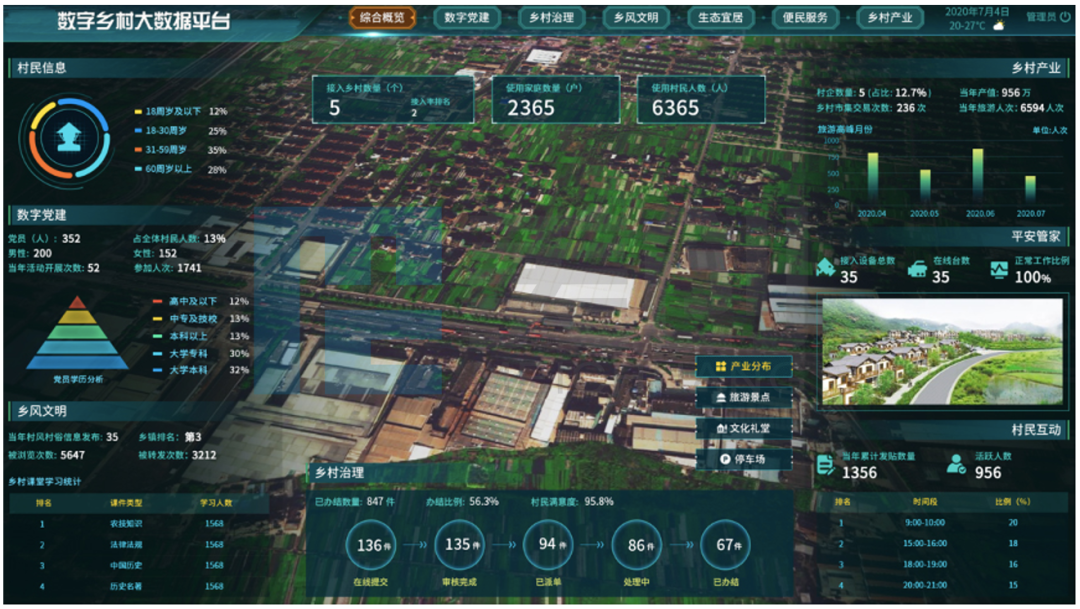Click the 文化礼堂 map button
Image resolution: width=1080 pixels, height=609 pixels.
pos(744,428)
